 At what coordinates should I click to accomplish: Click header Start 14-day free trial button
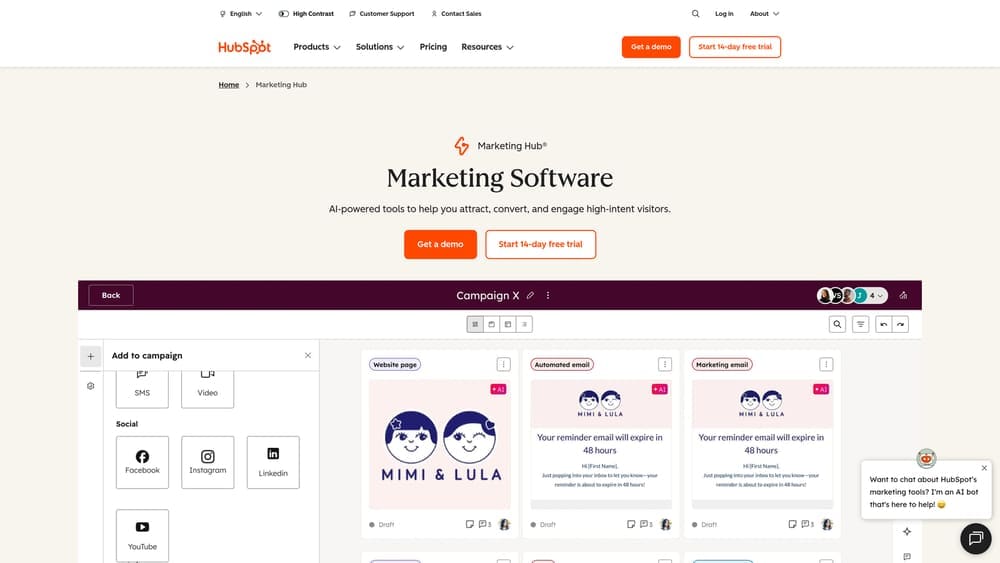click(x=735, y=47)
